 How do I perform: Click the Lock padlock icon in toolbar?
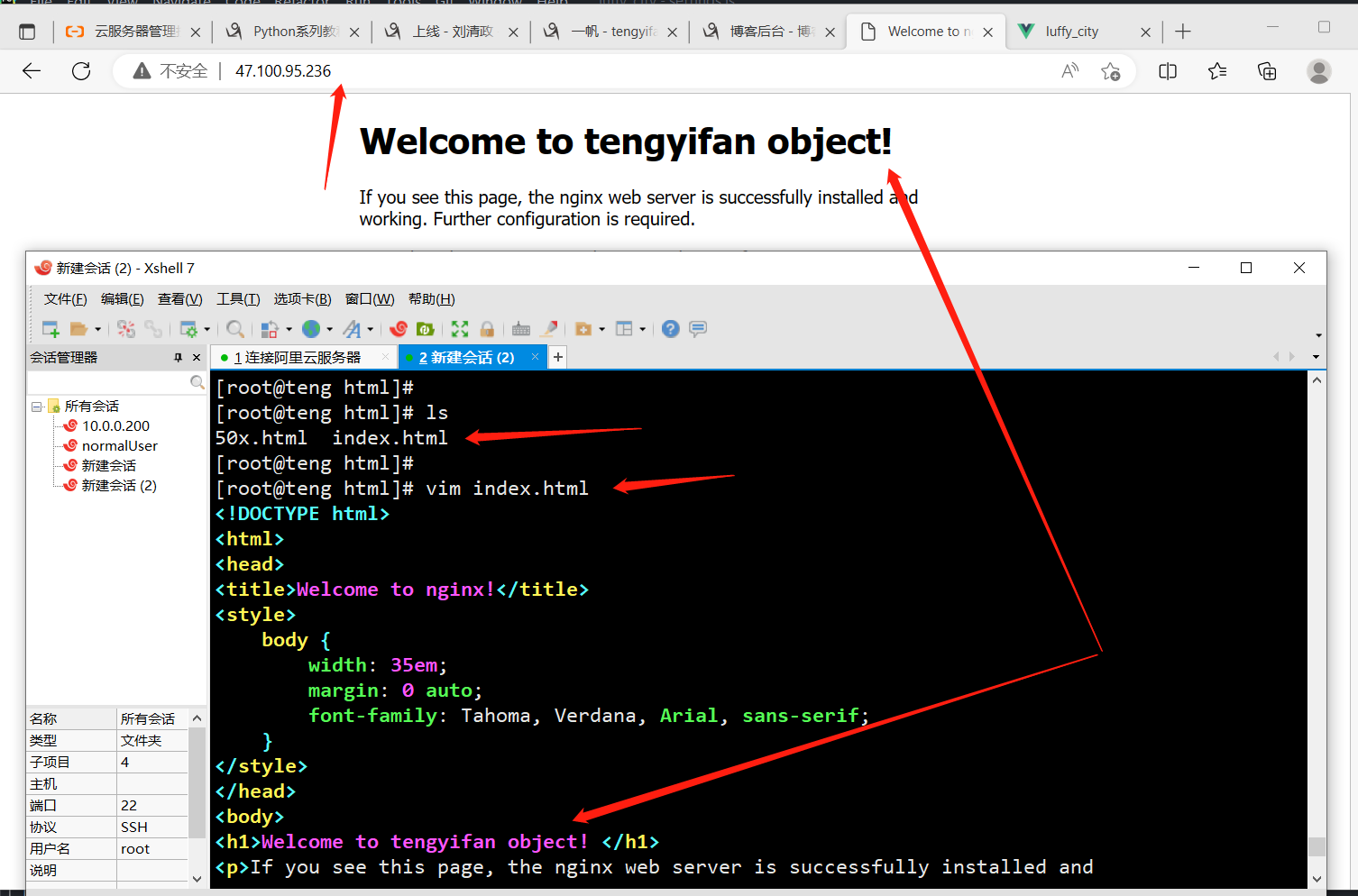tap(487, 329)
